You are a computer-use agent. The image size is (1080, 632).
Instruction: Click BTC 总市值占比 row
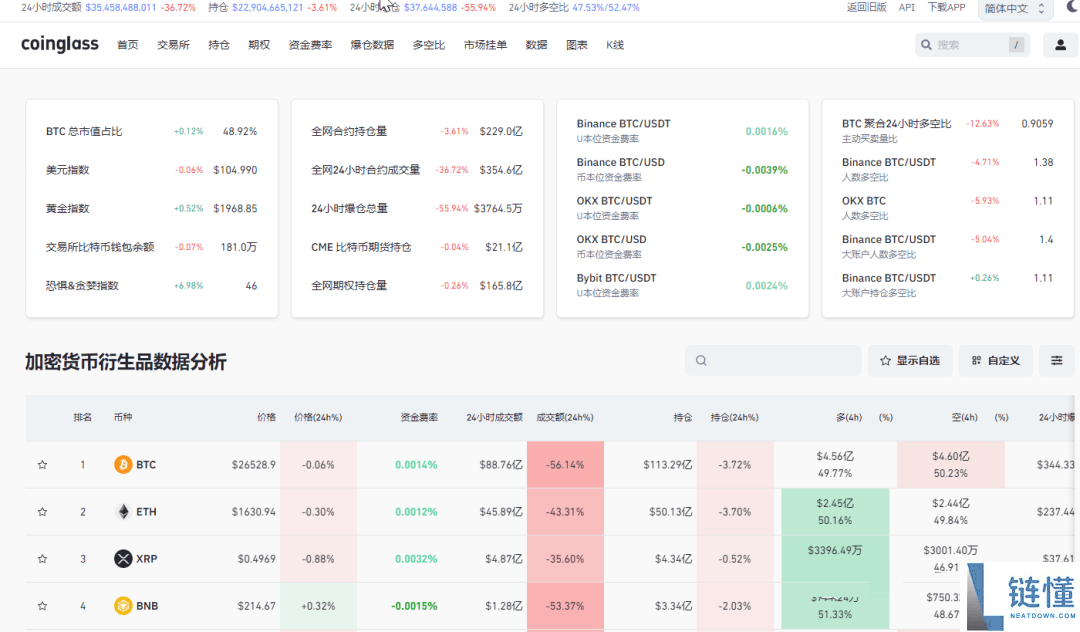[152, 131]
